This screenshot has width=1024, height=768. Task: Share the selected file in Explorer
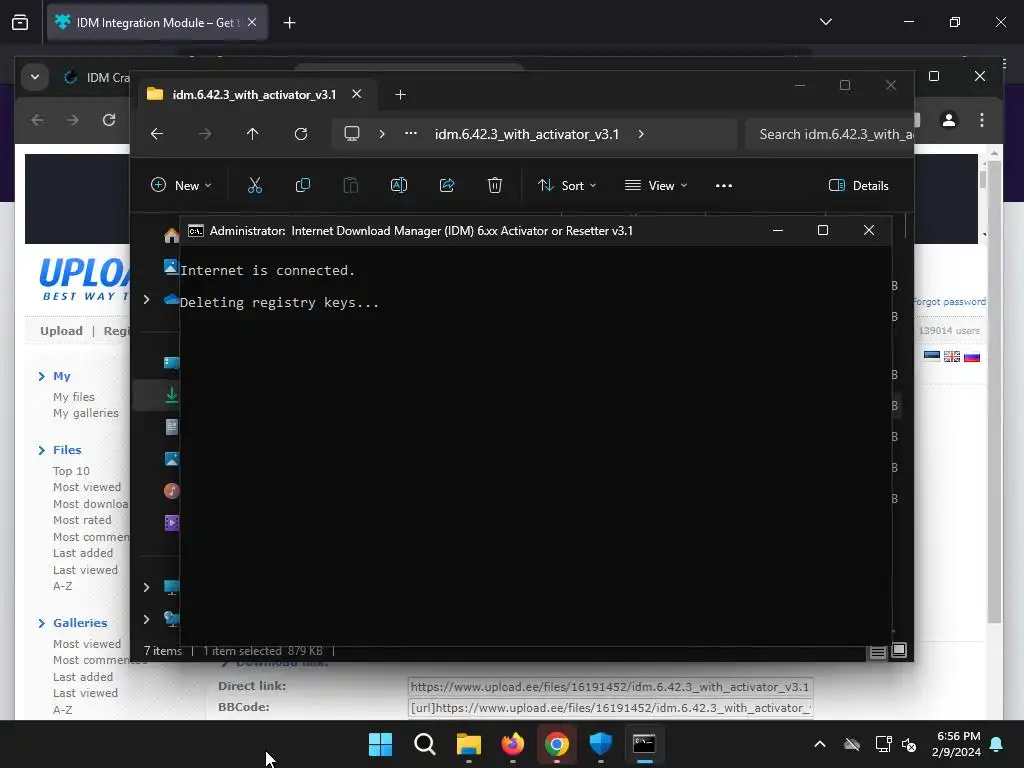447,185
